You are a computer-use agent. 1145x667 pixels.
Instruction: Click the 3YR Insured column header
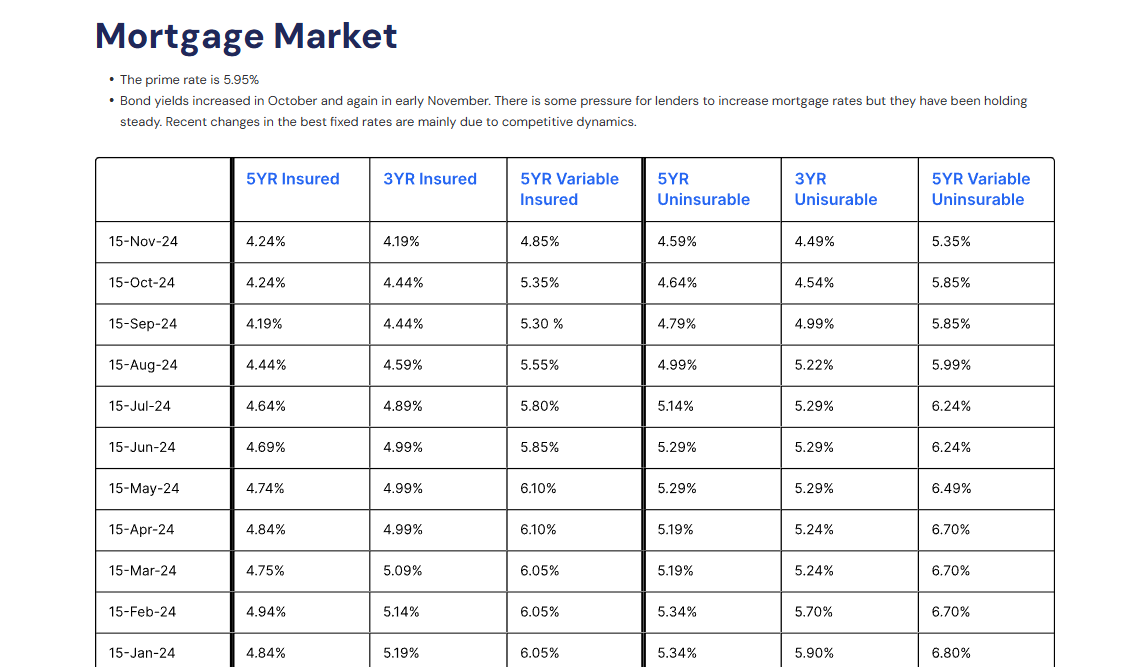(430, 179)
